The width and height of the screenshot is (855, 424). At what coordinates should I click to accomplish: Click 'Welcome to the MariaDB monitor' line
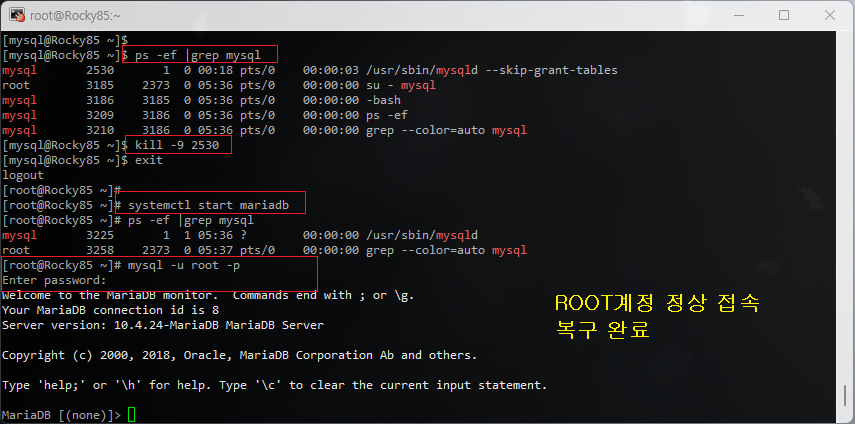pyautogui.click(x=208, y=295)
